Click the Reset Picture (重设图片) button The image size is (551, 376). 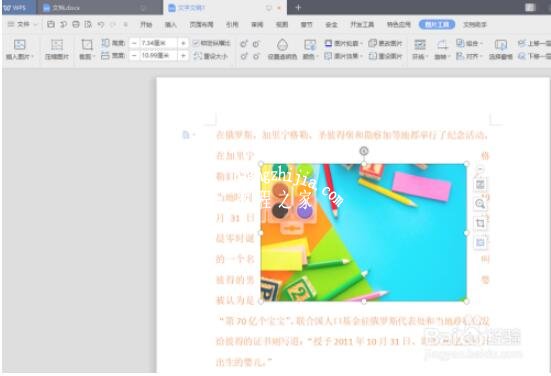[x=385, y=56]
